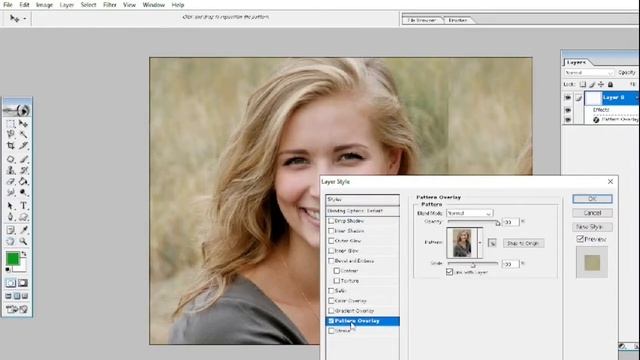Viewport: 640px width, 360px height.
Task: Open the Filter menu
Action: [109, 5]
